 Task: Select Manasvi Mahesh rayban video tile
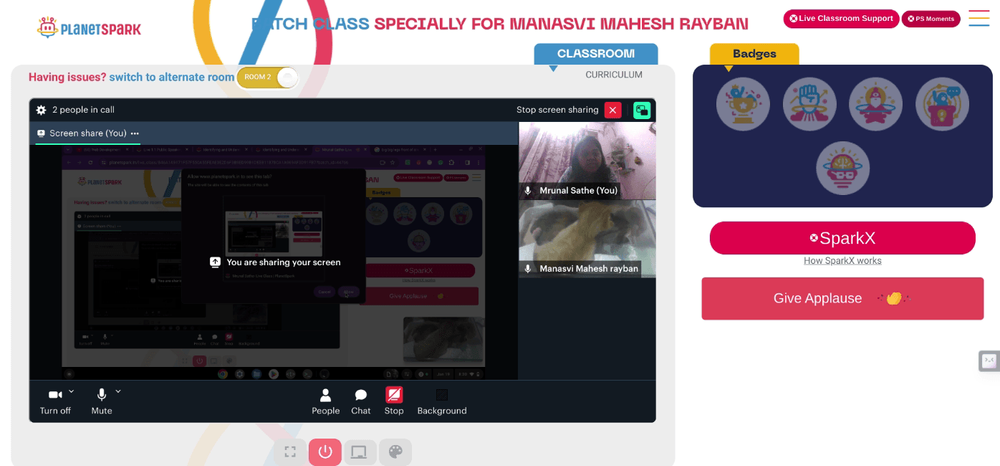[x=587, y=239]
